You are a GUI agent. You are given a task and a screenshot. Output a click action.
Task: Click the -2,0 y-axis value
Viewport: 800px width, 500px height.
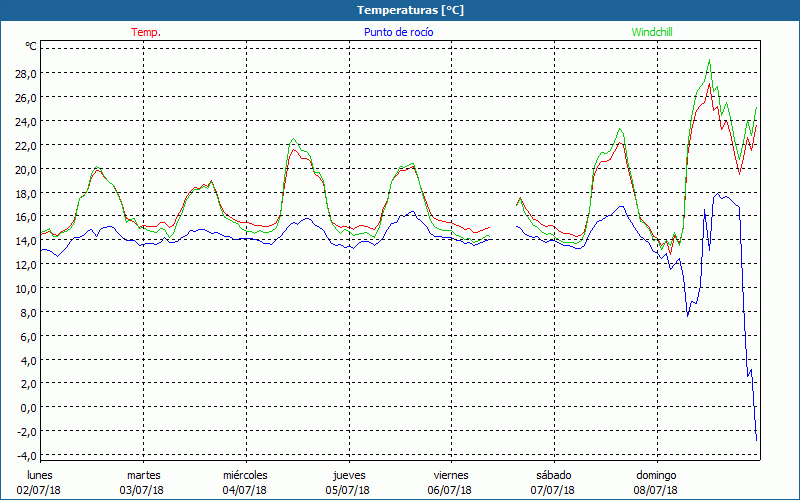pos(27,432)
